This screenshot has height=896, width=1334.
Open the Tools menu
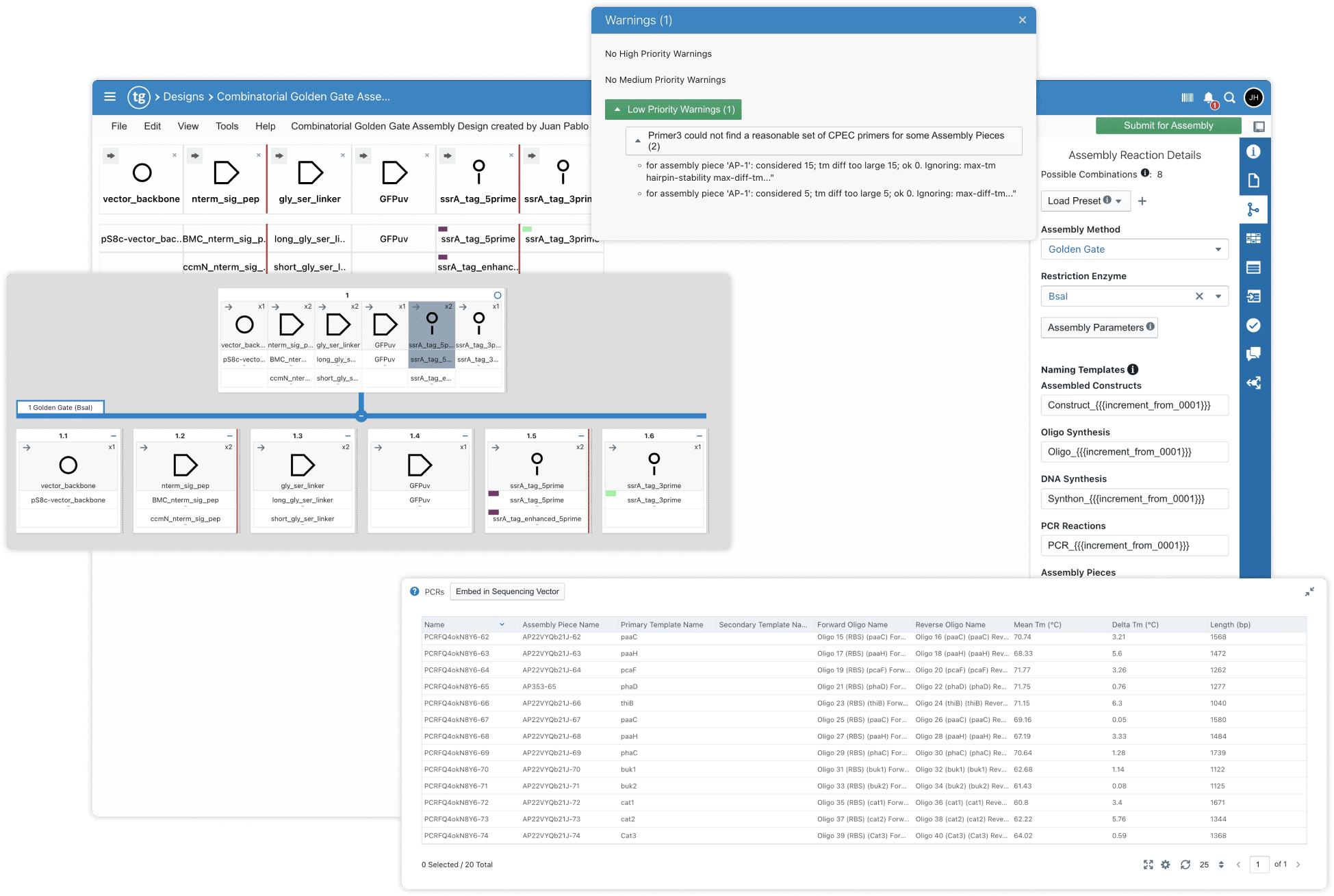227,126
